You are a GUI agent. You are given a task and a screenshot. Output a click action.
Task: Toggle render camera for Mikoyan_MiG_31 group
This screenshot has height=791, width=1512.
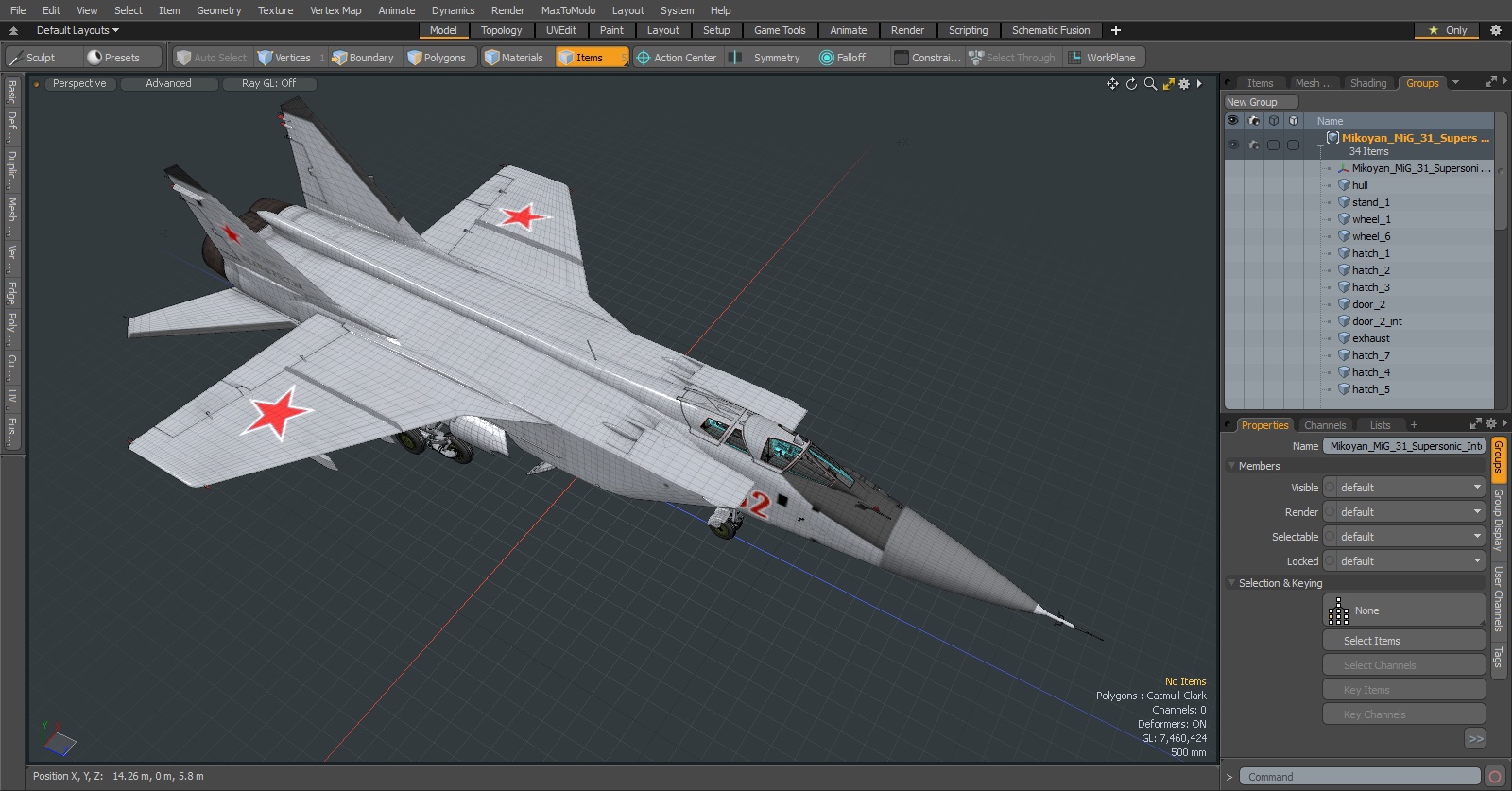(x=1254, y=145)
